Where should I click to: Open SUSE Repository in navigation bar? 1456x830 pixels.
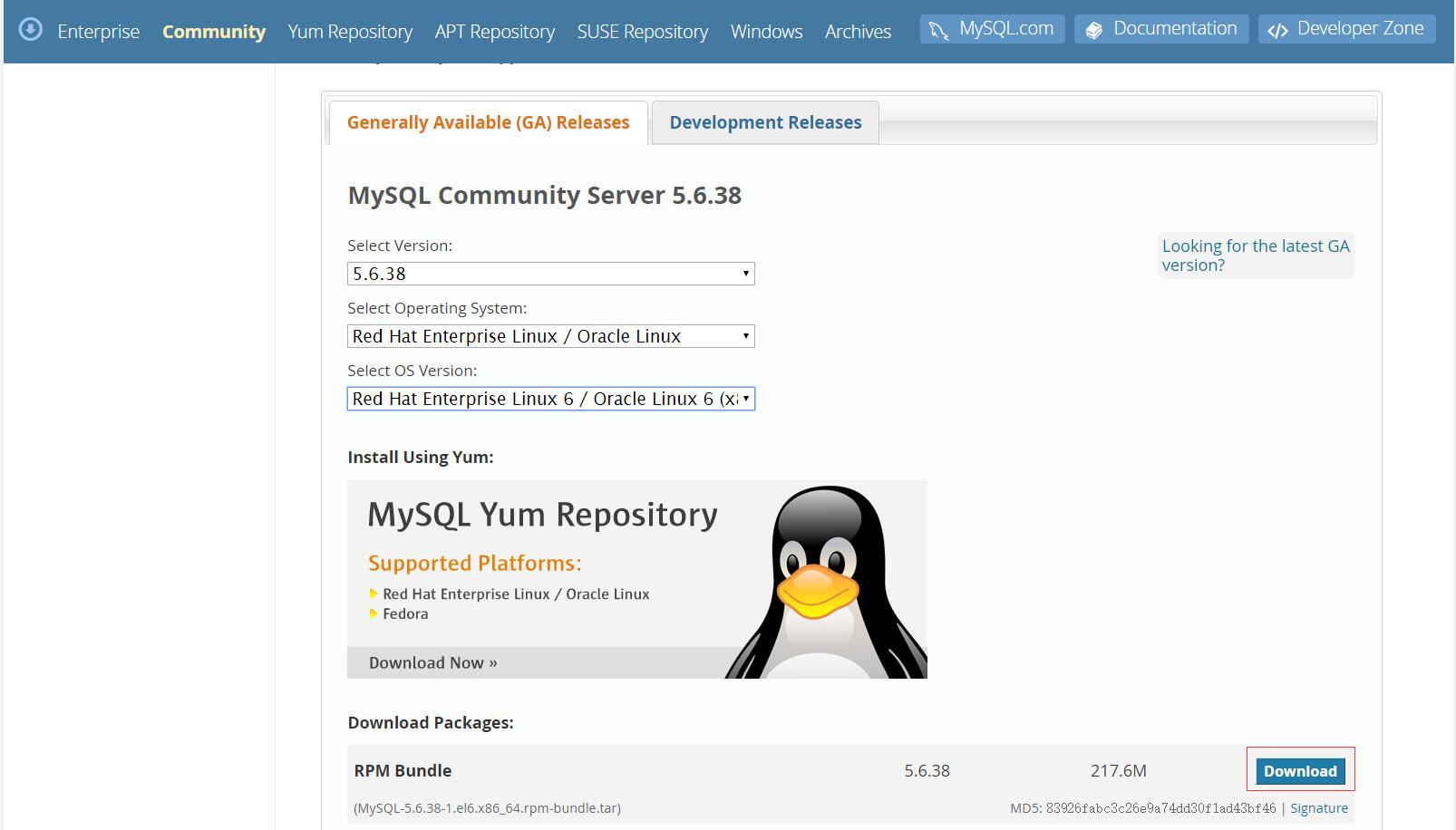tap(642, 32)
